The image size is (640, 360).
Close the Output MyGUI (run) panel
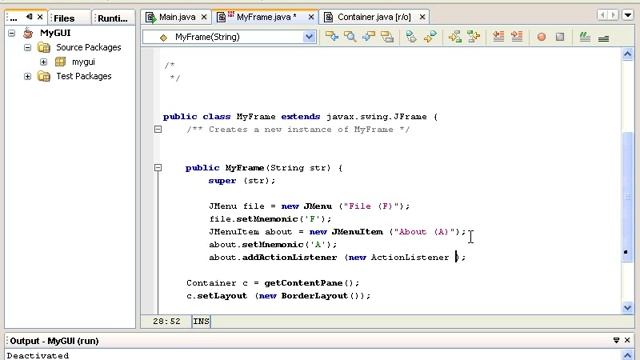627,340
